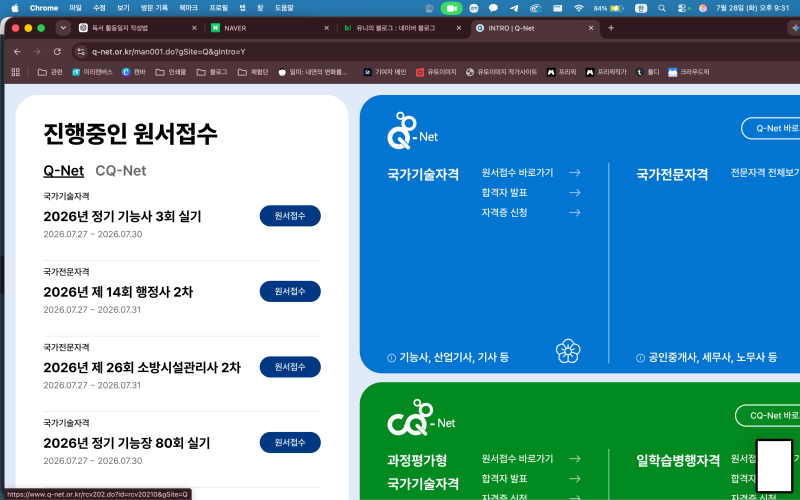Open a new browser tab
The height and width of the screenshot is (500, 800).
coord(611,28)
